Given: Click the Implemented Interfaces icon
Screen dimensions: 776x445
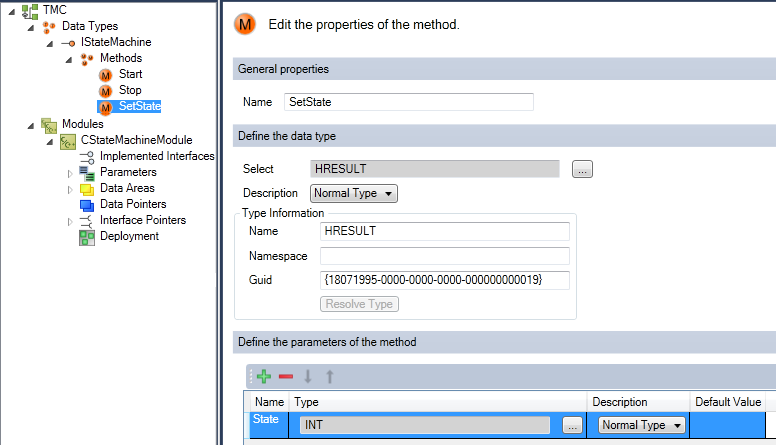Looking at the screenshot, I should pos(87,157).
